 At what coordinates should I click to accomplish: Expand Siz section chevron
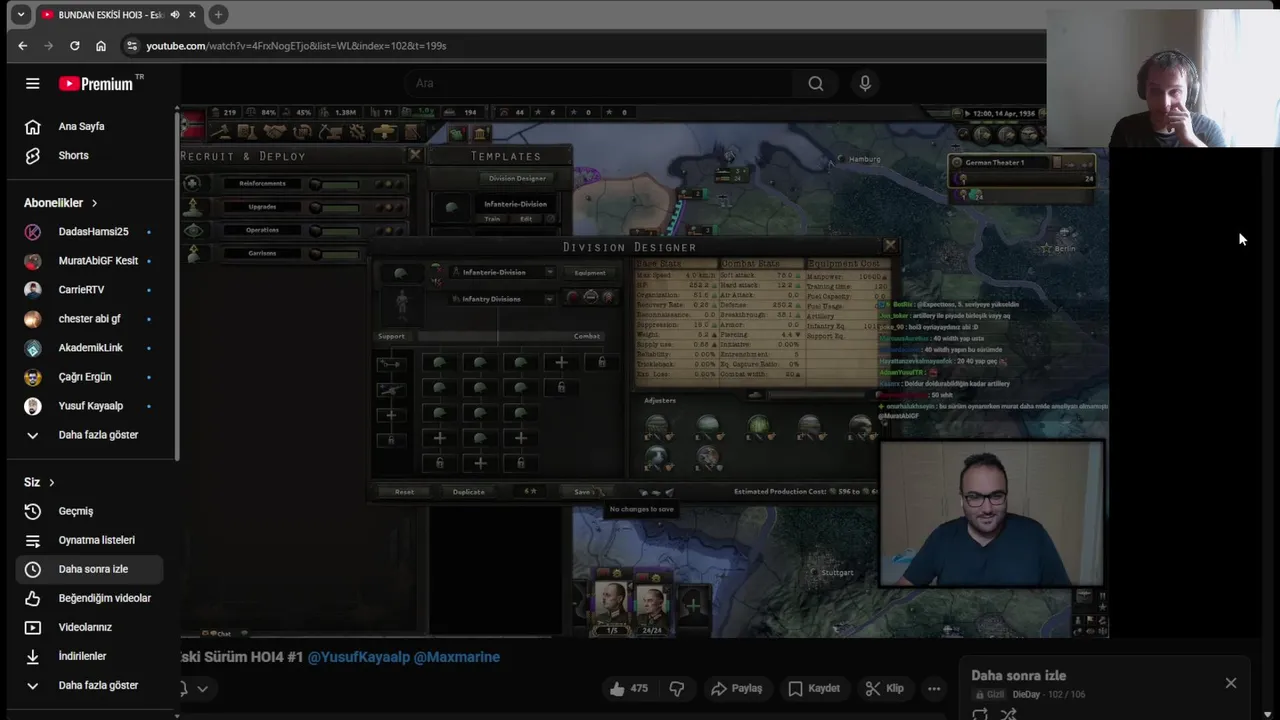tap(52, 482)
